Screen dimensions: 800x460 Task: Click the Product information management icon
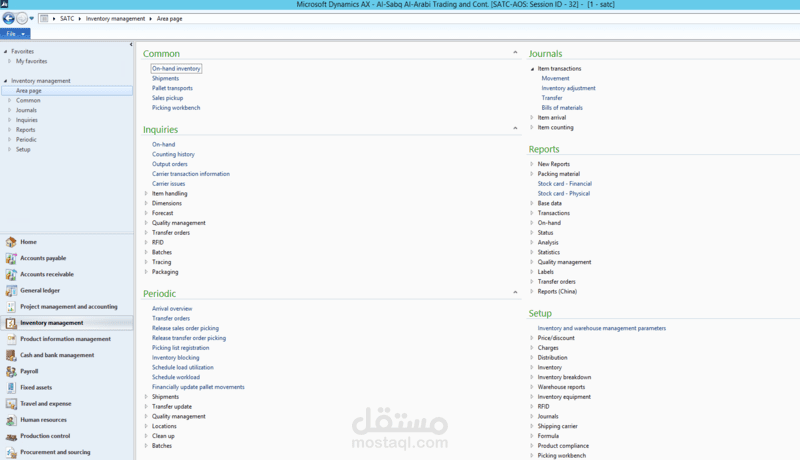point(11,339)
